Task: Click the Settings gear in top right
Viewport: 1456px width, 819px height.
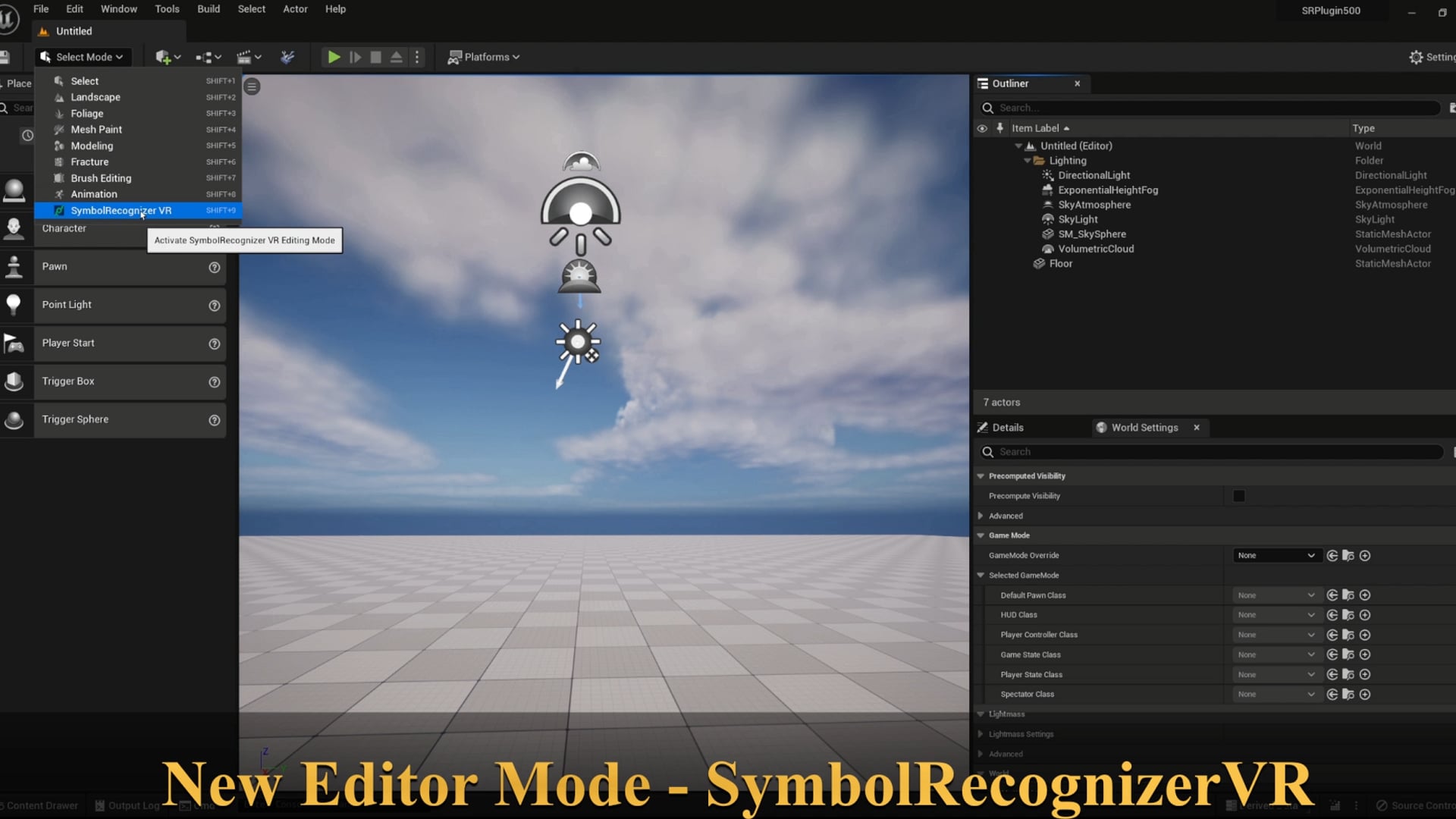Action: tap(1417, 57)
